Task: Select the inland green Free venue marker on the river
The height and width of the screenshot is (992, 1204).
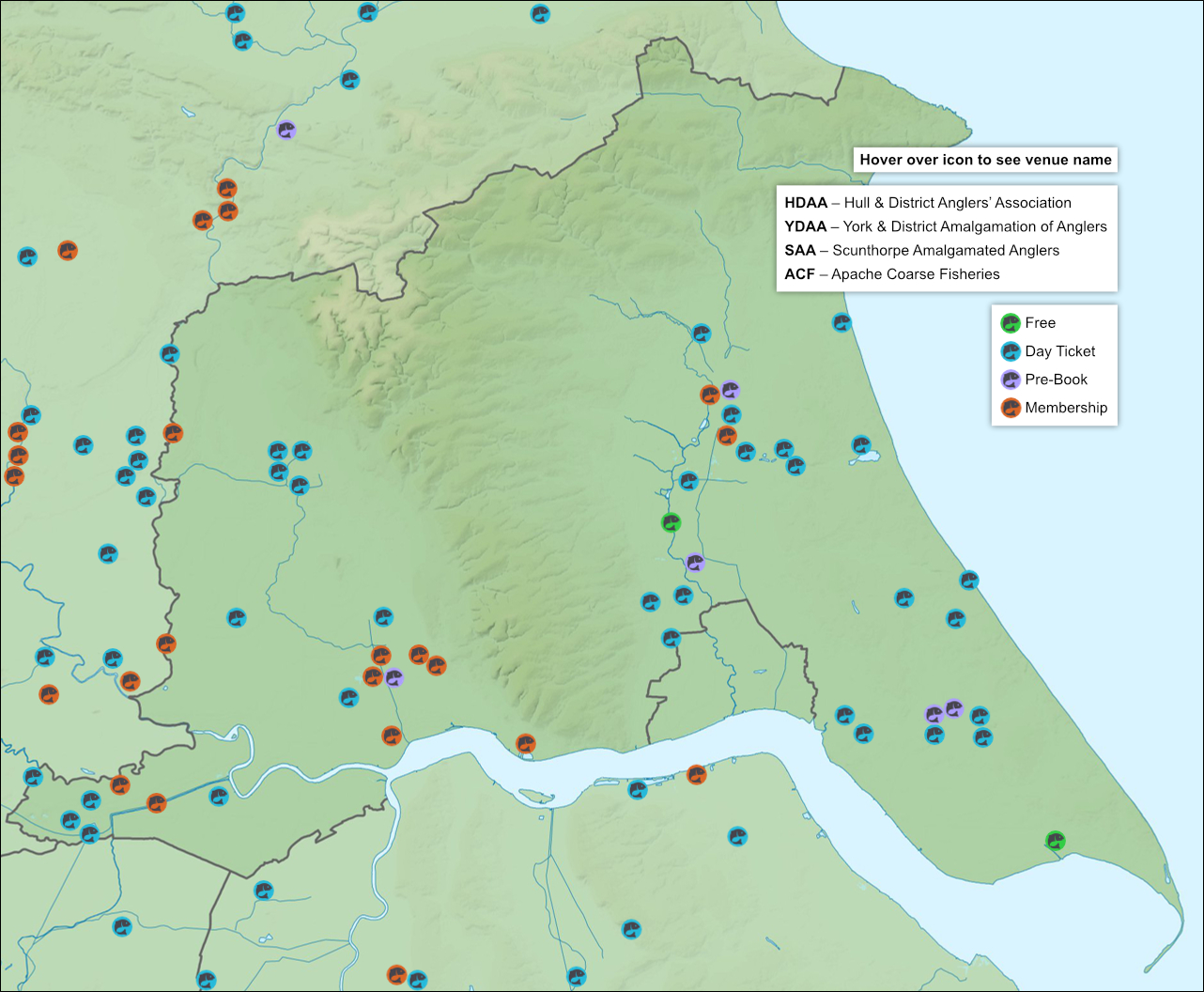Action: (671, 522)
